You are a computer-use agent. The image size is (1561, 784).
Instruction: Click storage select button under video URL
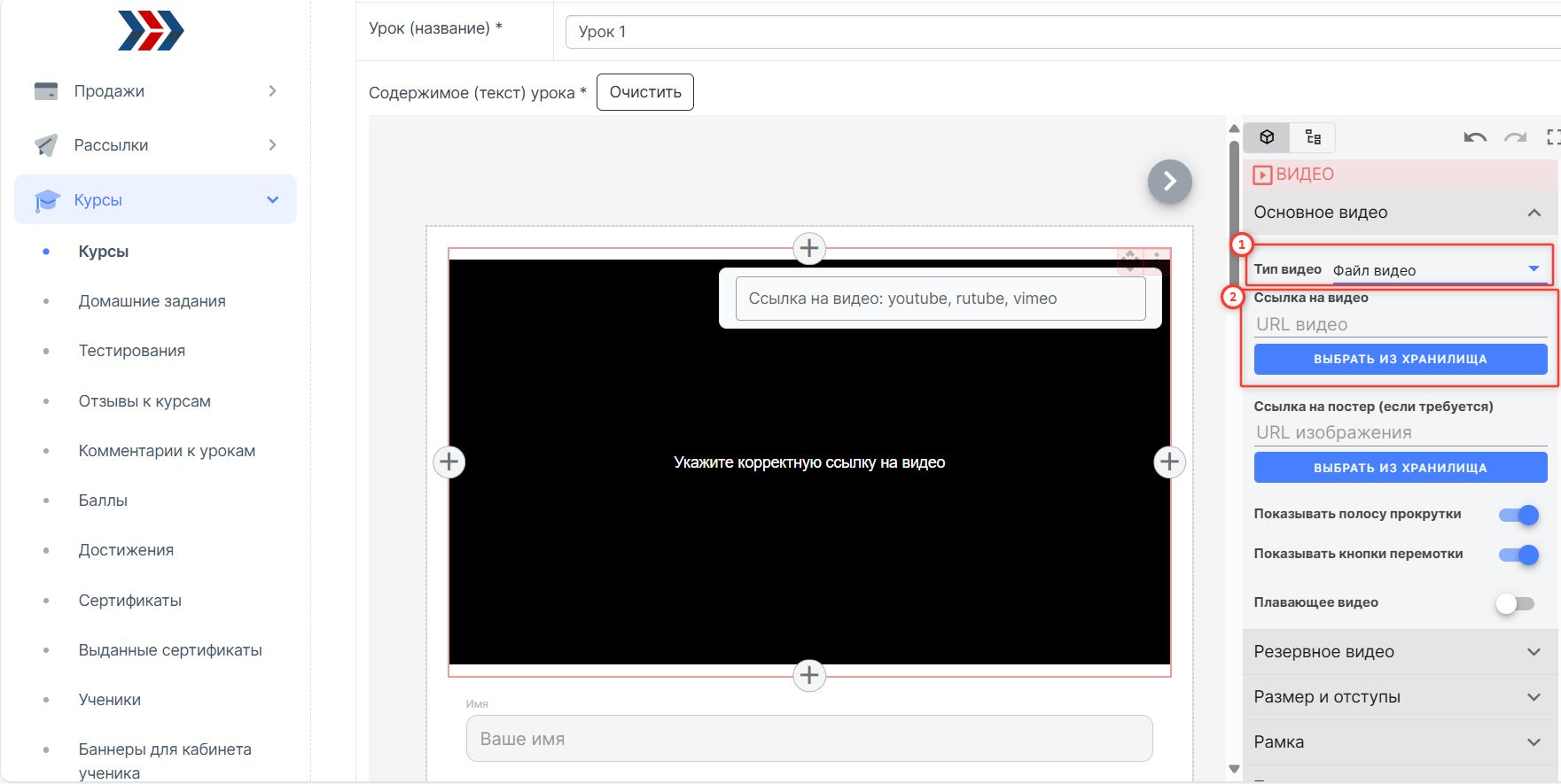tap(1400, 359)
